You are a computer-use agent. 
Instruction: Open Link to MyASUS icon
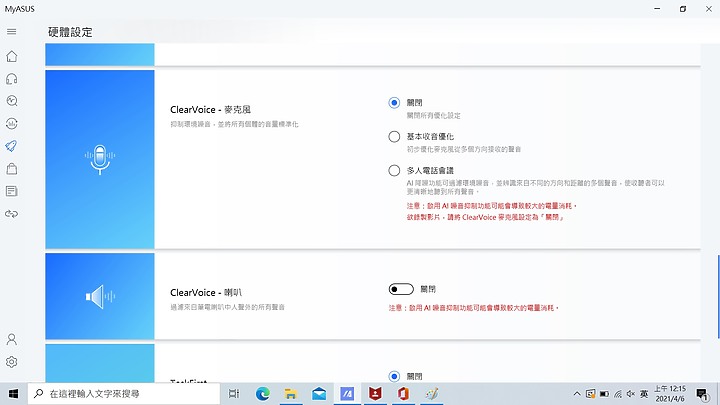(11, 214)
